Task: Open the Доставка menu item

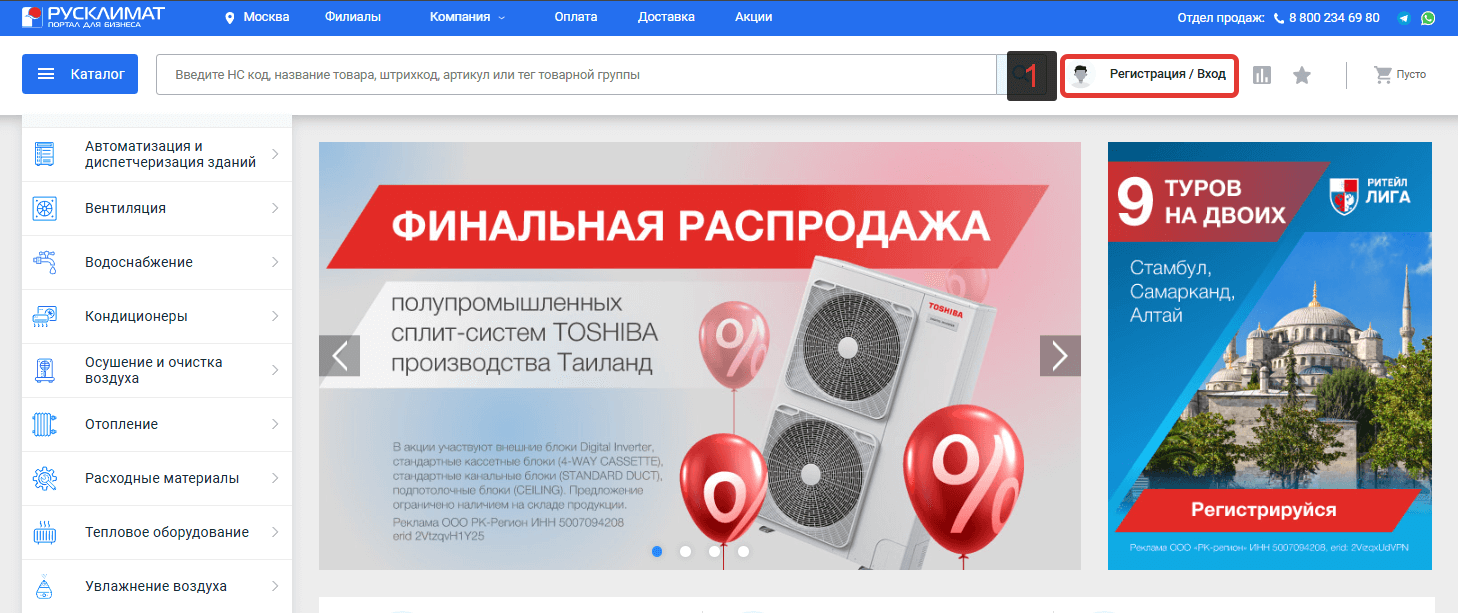Action: coord(666,17)
